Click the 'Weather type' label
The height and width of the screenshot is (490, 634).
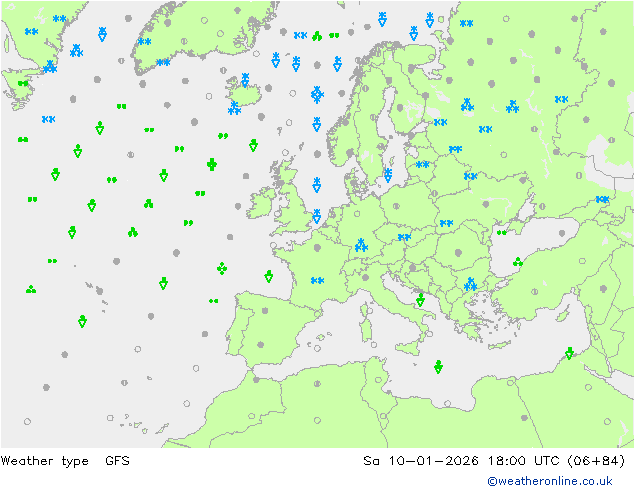click(x=44, y=461)
